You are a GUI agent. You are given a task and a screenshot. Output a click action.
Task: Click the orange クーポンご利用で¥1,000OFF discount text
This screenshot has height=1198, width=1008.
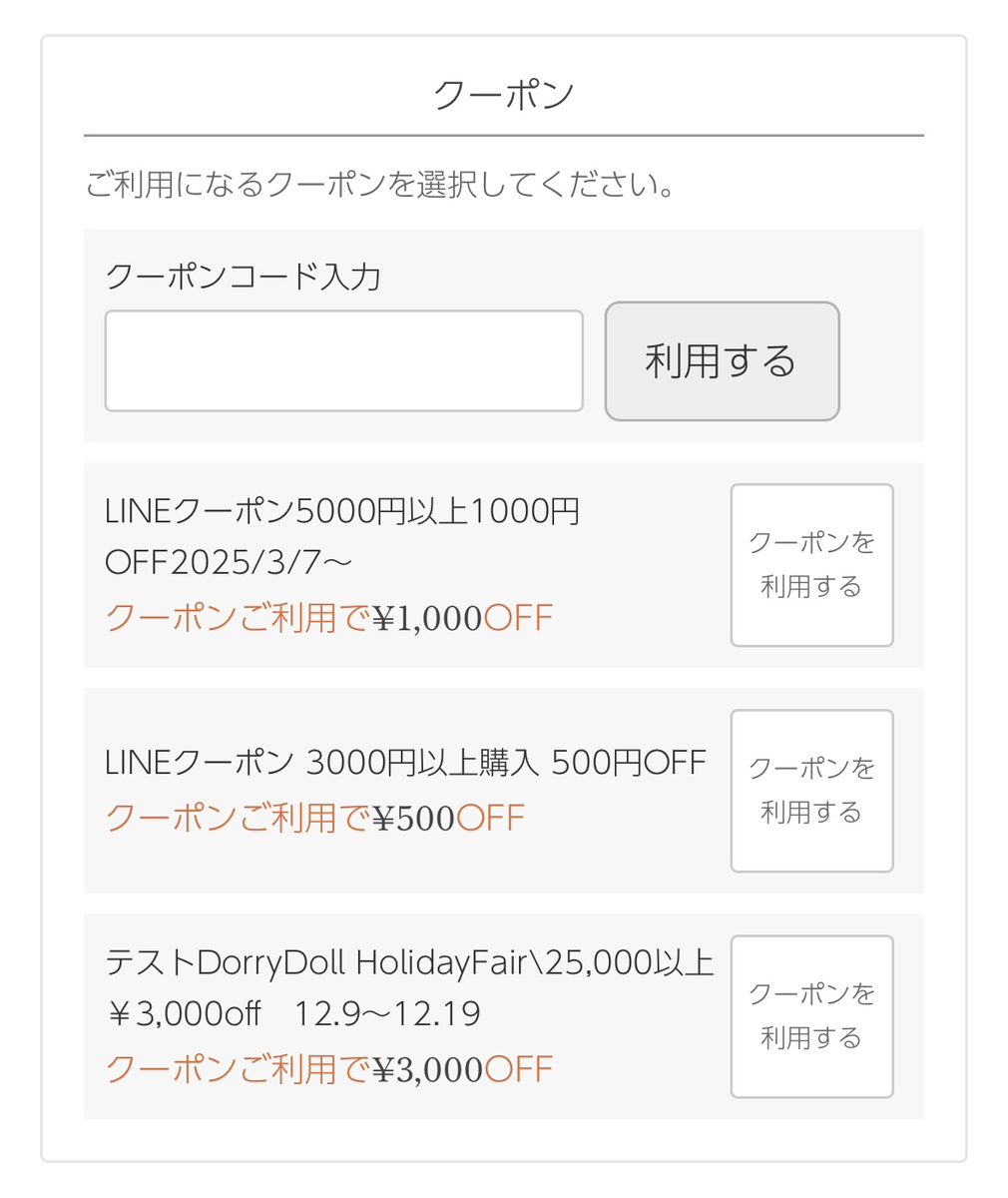click(328, 618)
